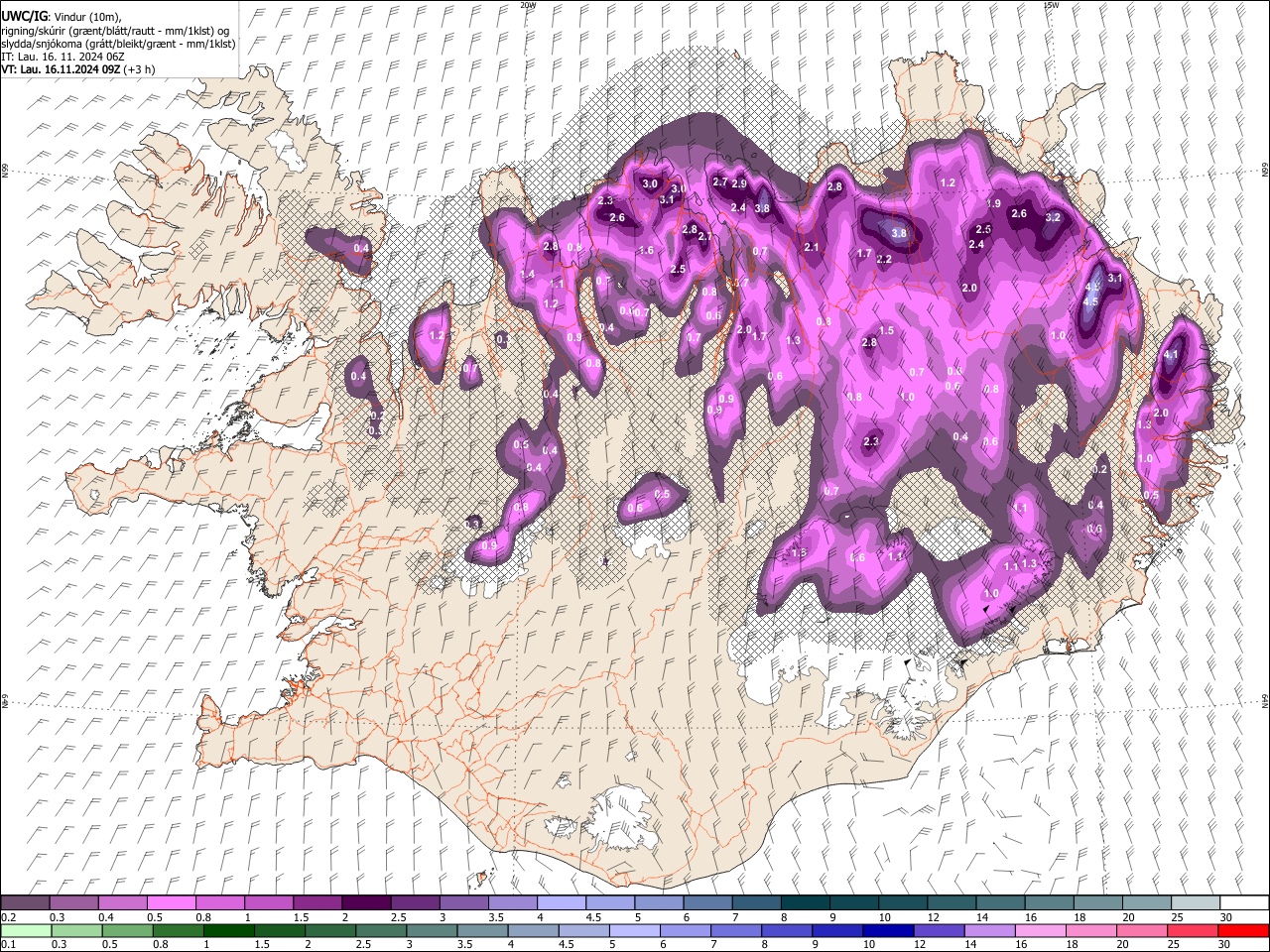Click the dusky purple swatch between 0.2 and 0.3 on the upper legend
Image resolution: width=1270 pixels, height=952 pixels.
(25, 902)
